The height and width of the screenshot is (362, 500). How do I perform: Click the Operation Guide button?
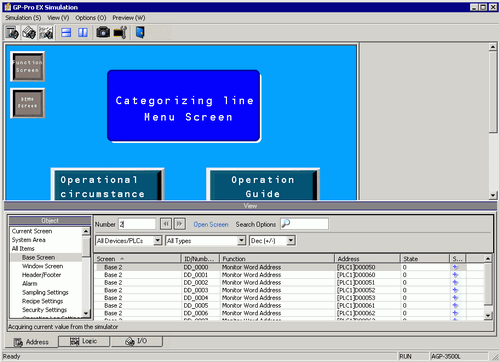click(x=263, y=185)
